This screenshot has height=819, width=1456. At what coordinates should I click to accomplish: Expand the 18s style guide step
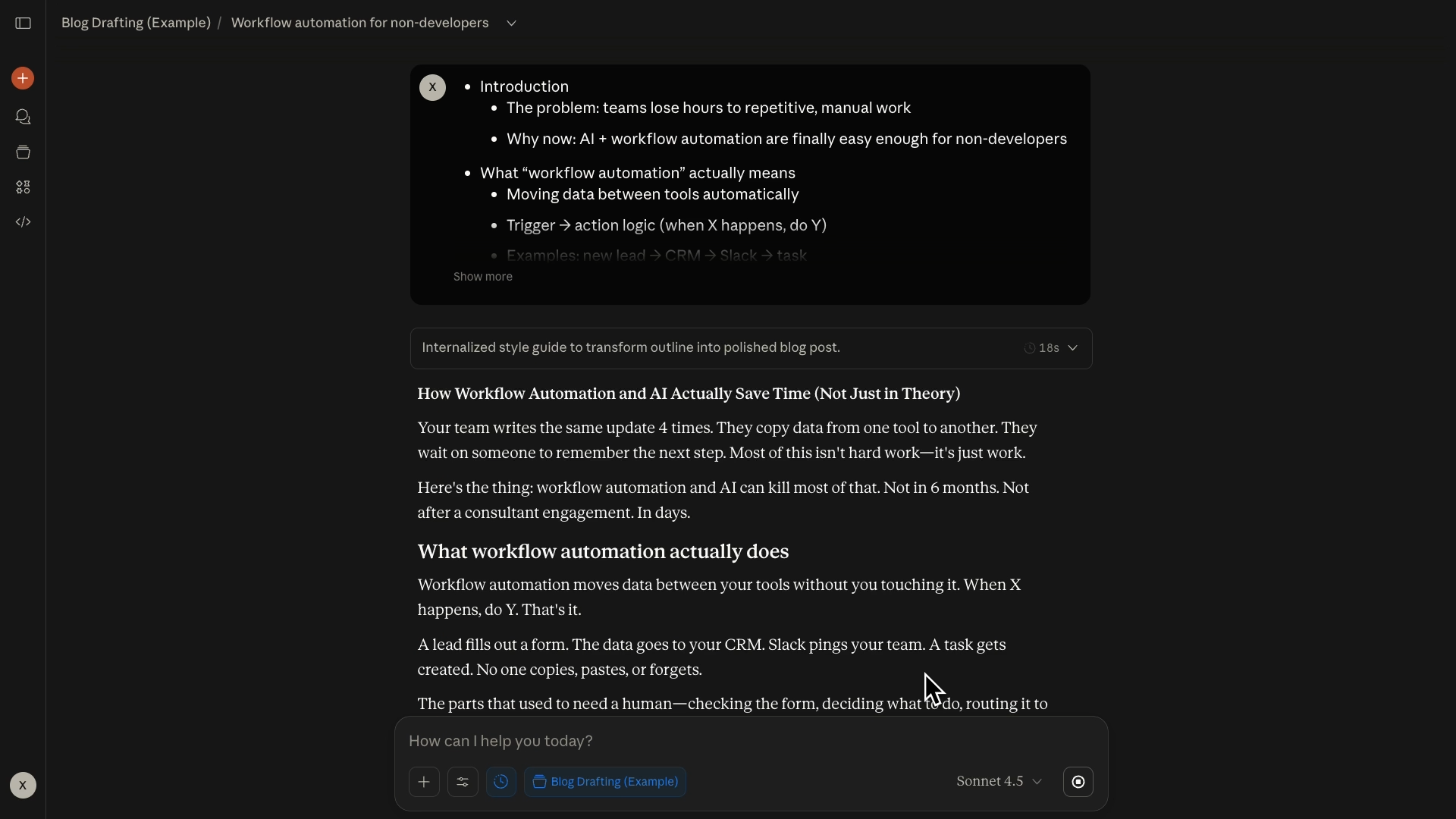point(1051,348)
